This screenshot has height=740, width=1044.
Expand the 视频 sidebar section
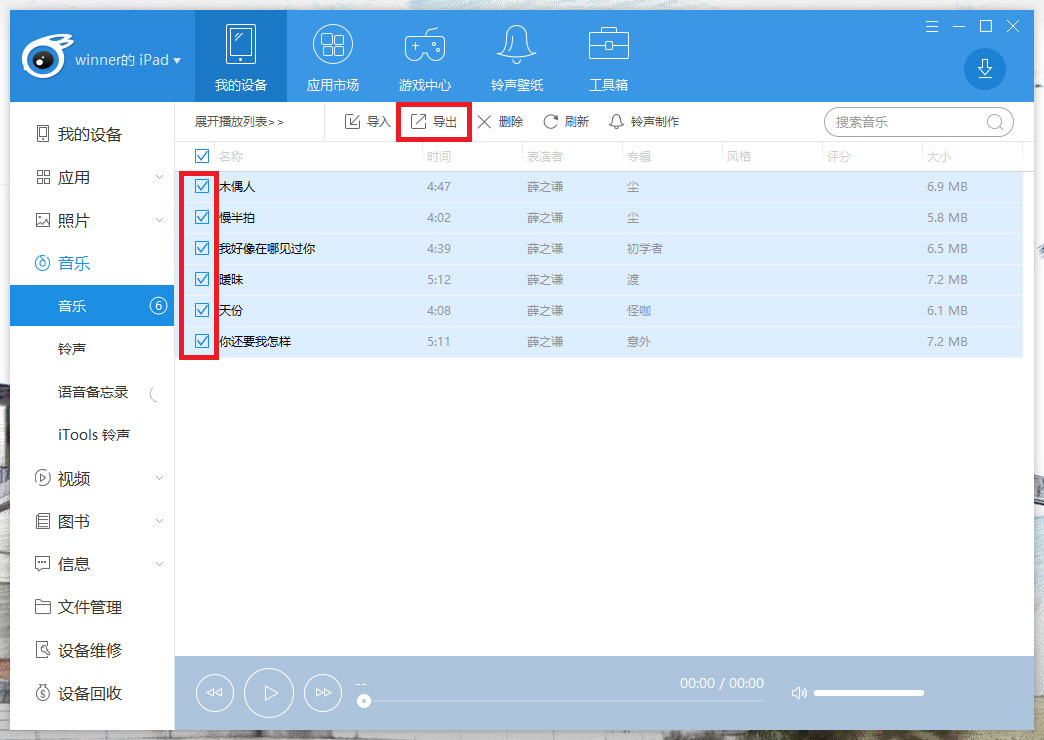[159, 479]
